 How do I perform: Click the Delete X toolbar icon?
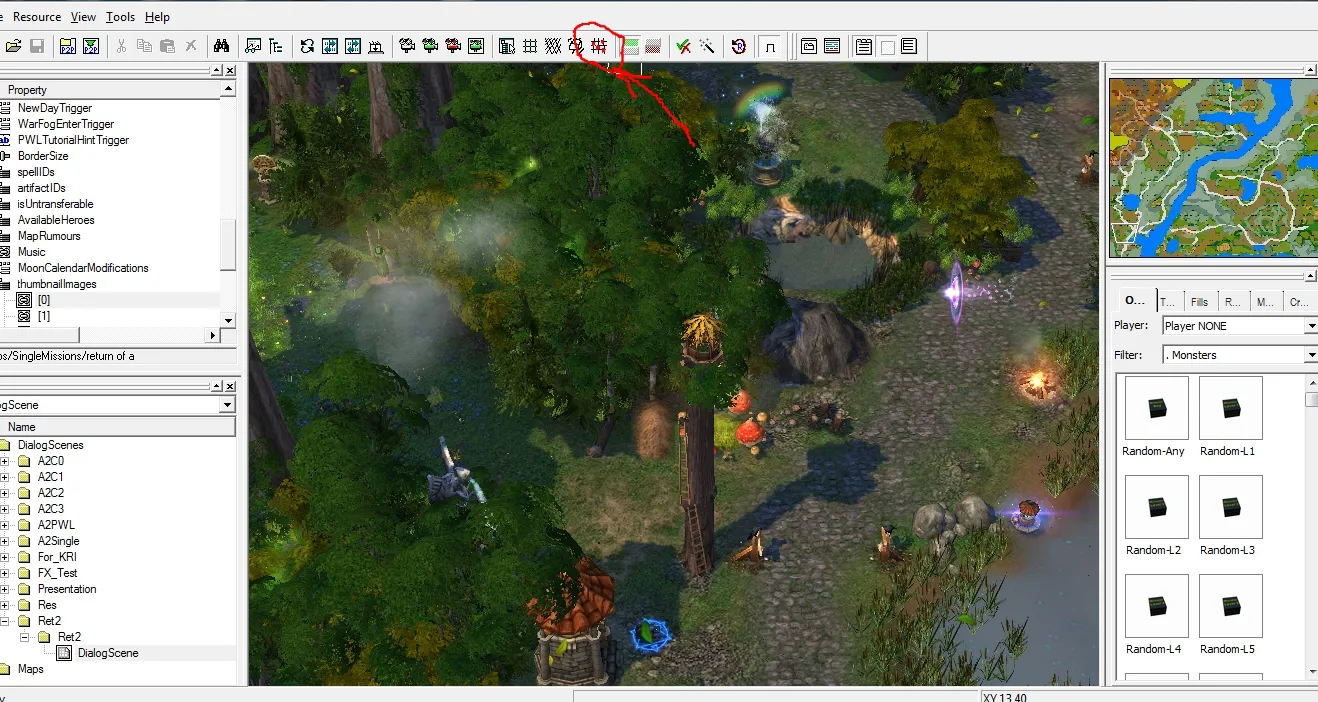pyautogui.click(x=190, y=46)
